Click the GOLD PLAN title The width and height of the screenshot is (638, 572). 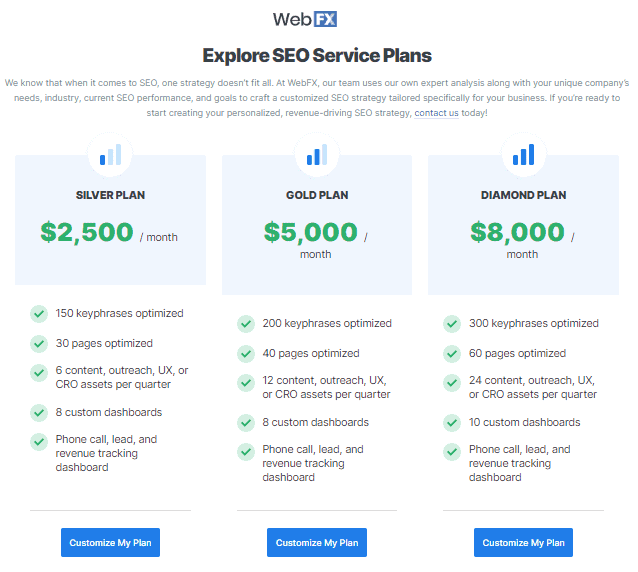click(317, 195)
